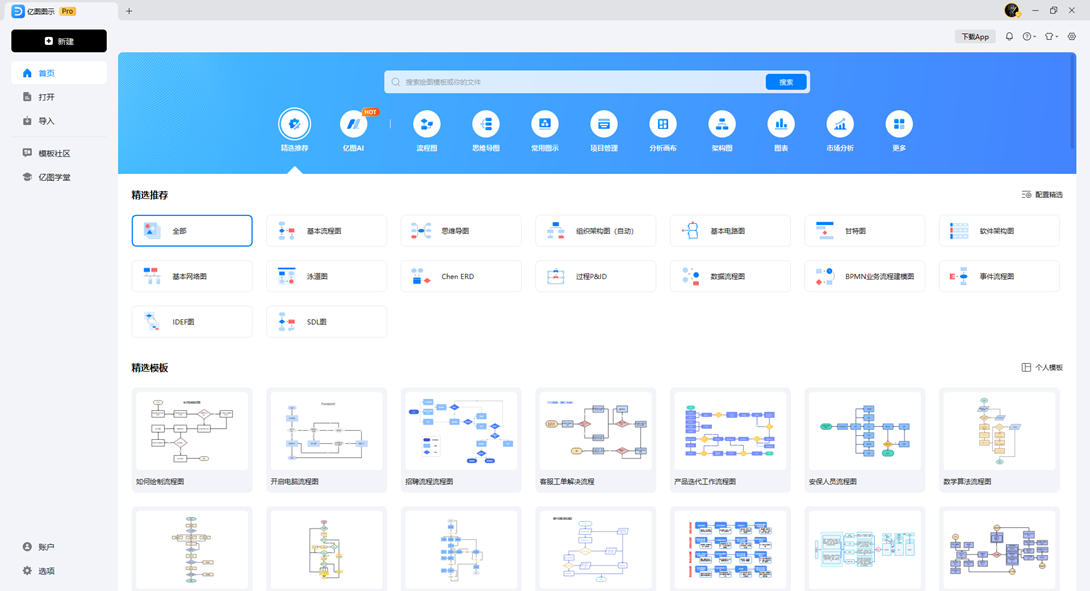Click the 下载App button
The width and height of the screenshot is (1090, 591).
(x=975, y=37)
